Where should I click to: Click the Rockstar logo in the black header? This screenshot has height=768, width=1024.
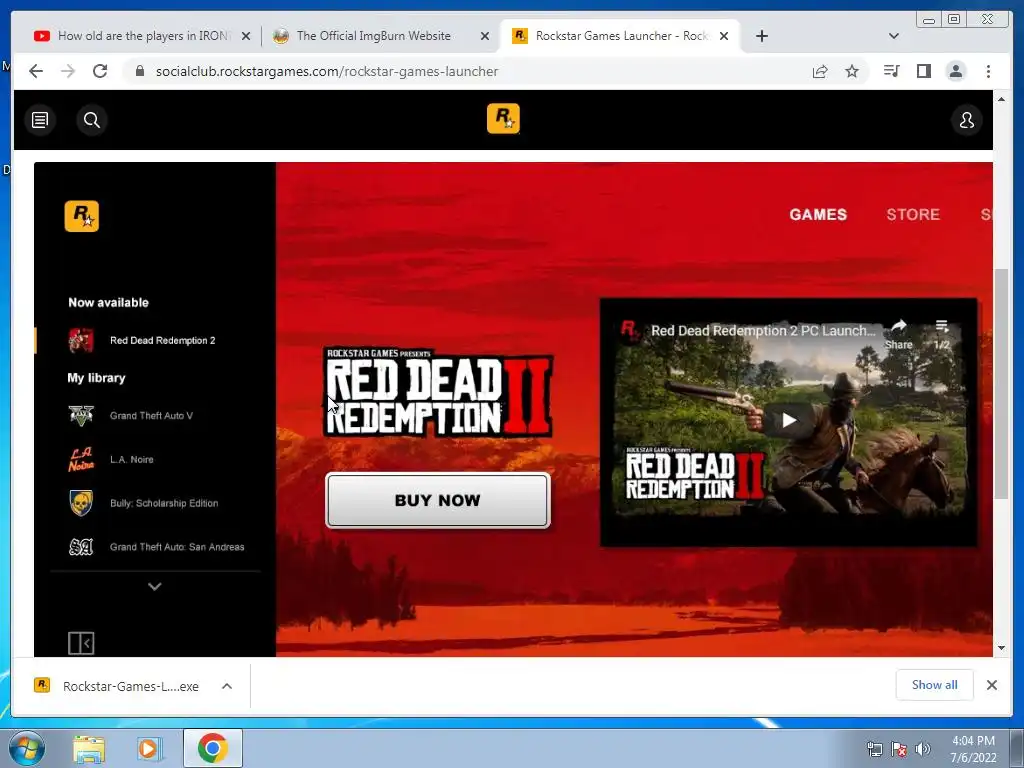tap(503, 118)
